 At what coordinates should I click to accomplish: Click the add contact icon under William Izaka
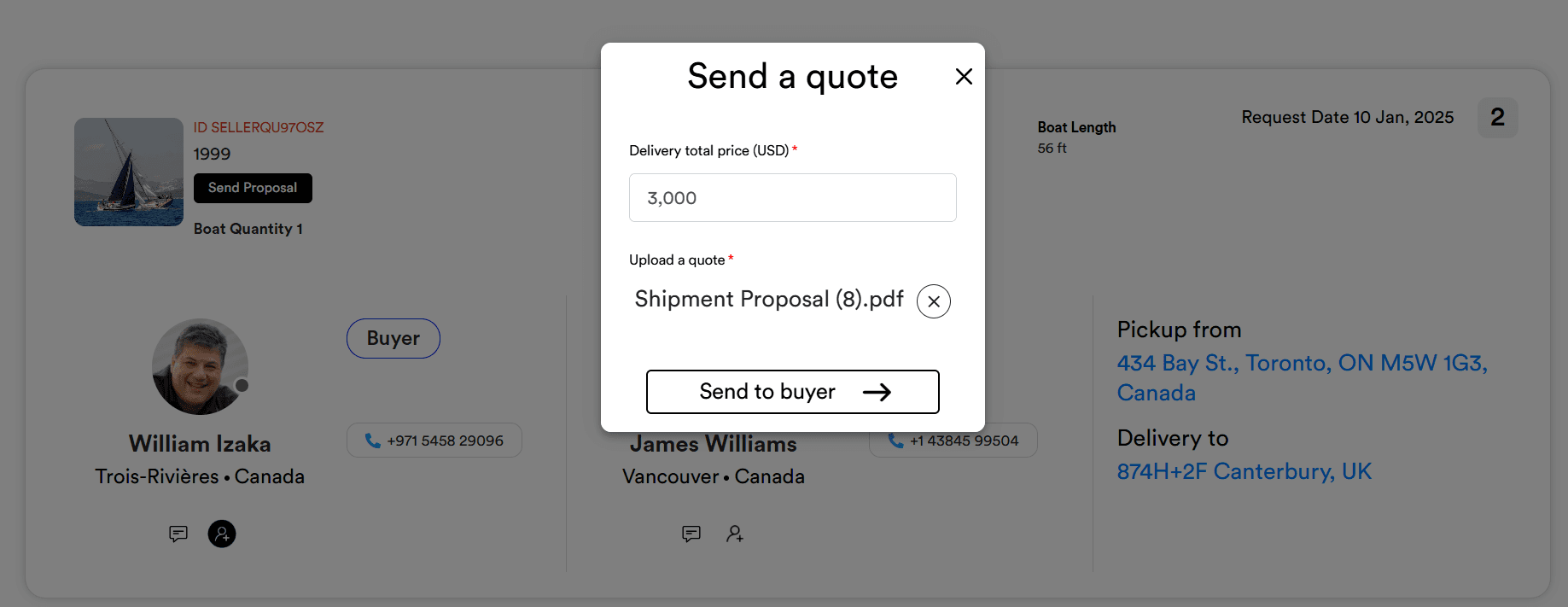tap(221, 534)
